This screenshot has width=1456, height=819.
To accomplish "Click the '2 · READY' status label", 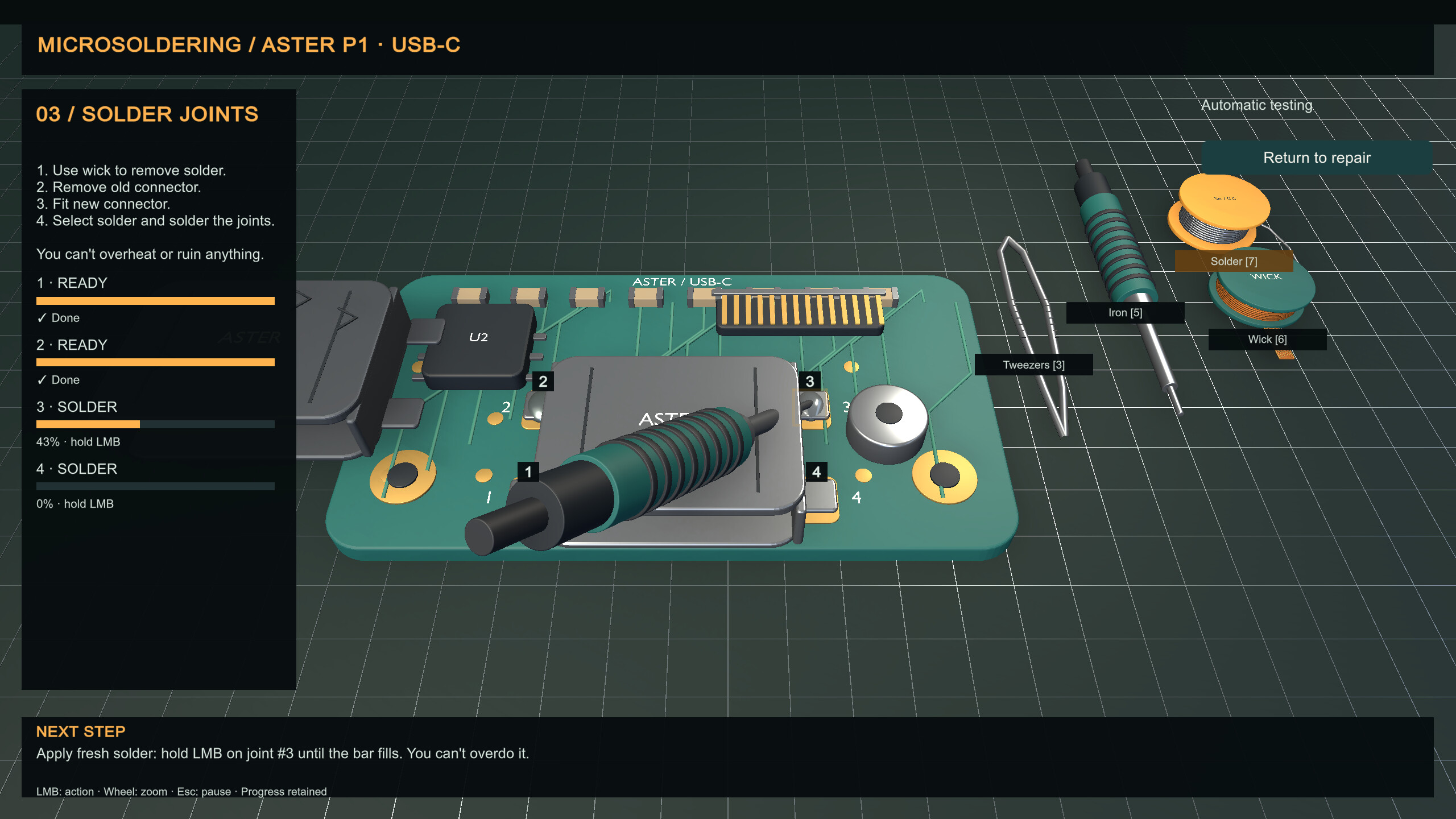I will [x=72, y=345].
